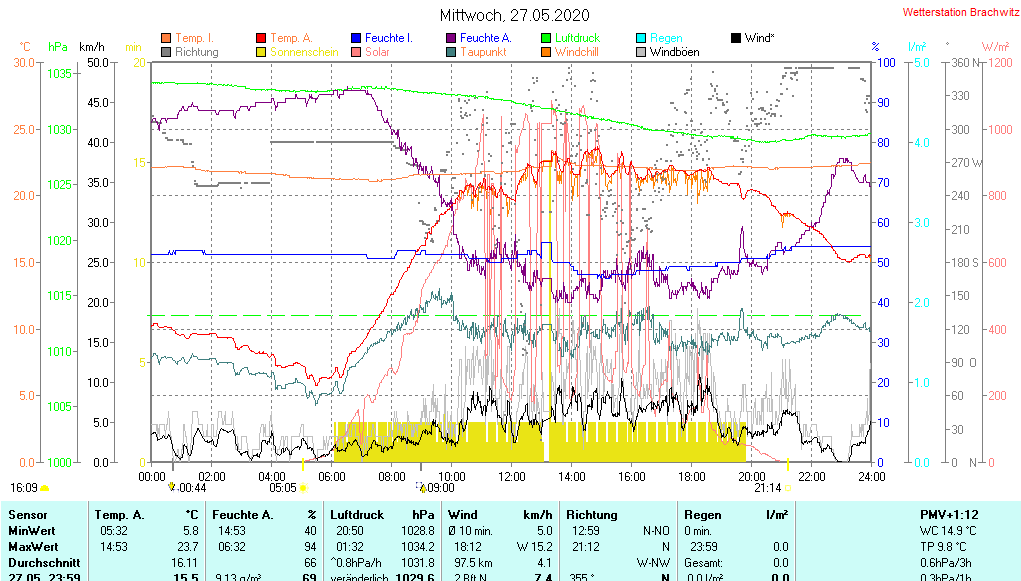Image resolution: width=1021 pixels, height=581 pixels.
Task: Click the orange Temp. I. legend swatch
Action: pos(166,38)
